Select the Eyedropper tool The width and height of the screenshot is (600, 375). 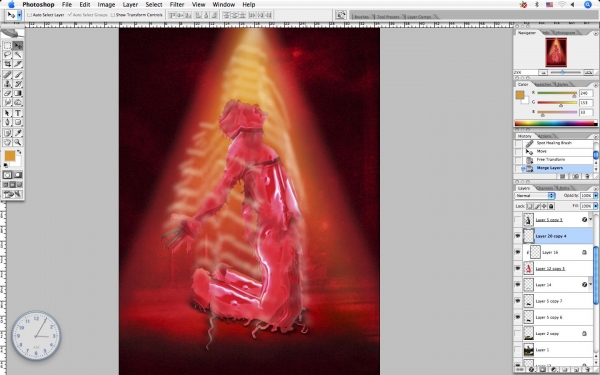click(18, 133)
